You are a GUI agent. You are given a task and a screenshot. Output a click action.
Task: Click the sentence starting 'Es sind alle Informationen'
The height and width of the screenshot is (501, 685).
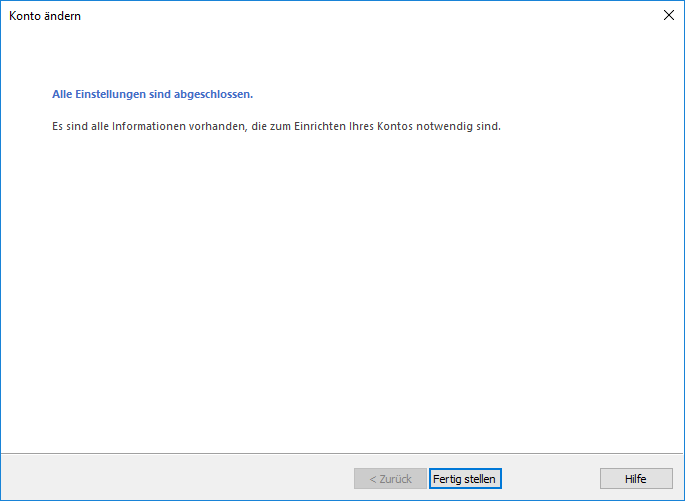(275, 127)
